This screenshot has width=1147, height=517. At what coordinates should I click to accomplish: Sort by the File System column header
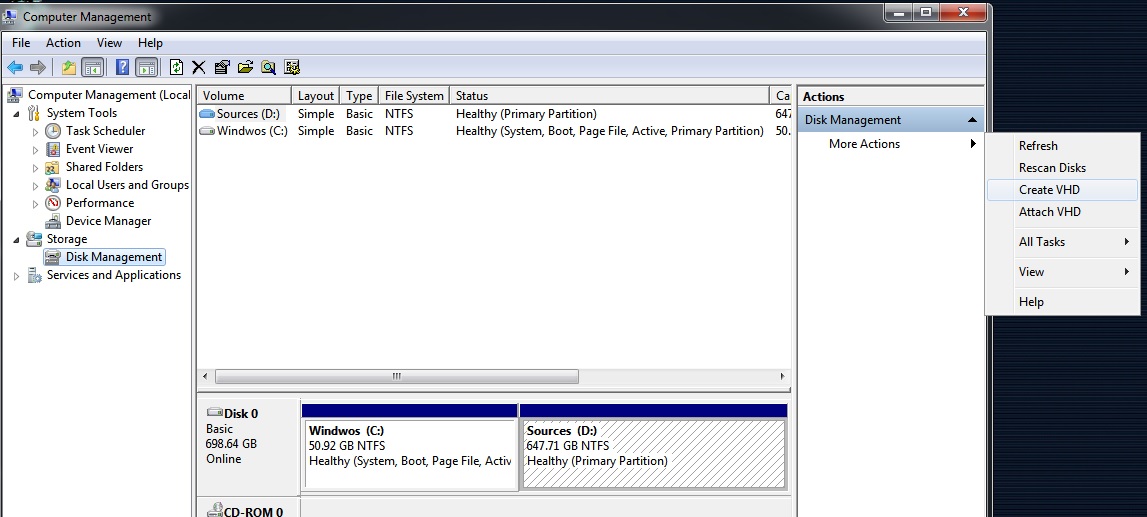(x=414, y=96)
